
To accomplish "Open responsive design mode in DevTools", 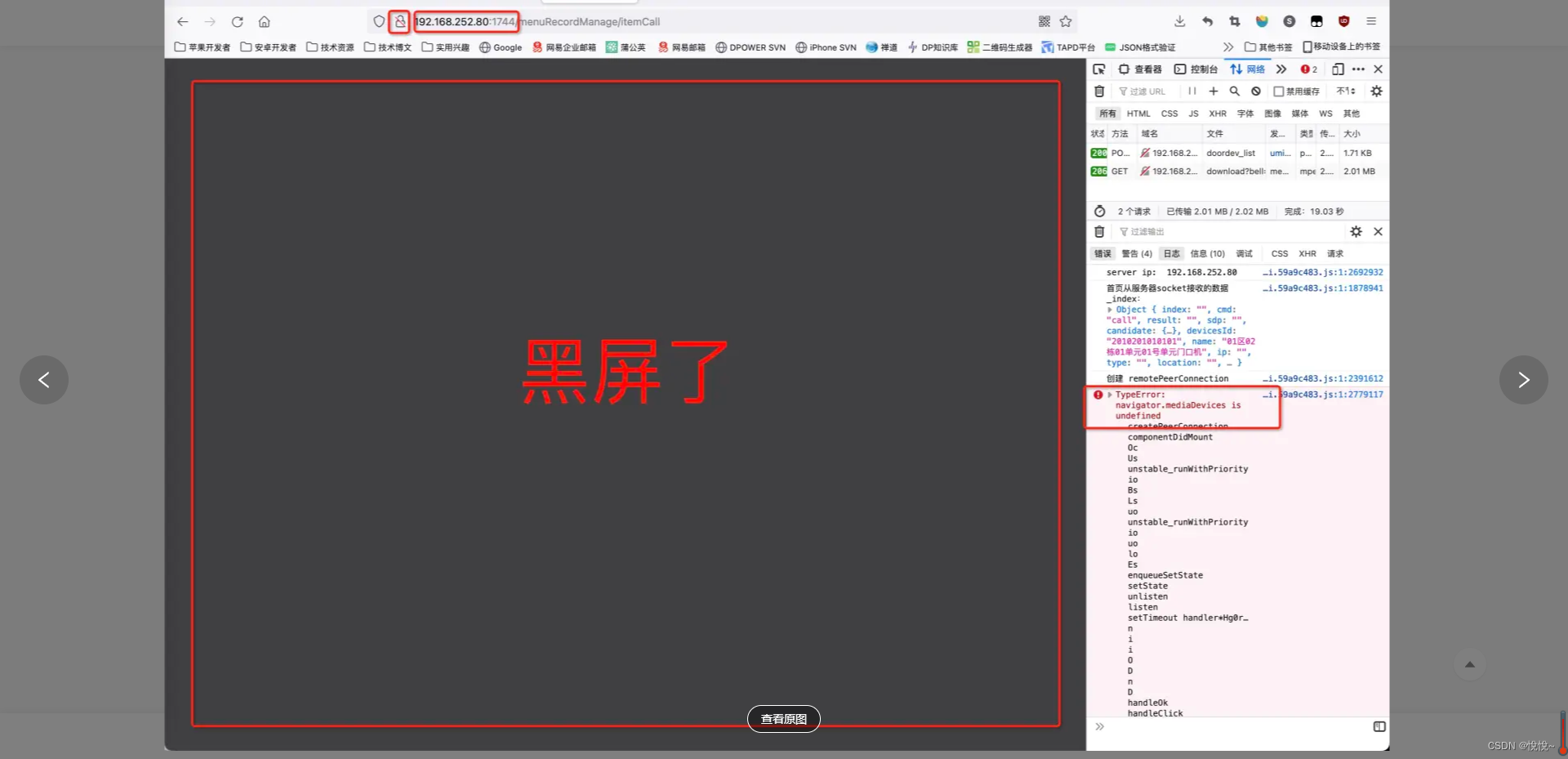I will point(1338,69).
